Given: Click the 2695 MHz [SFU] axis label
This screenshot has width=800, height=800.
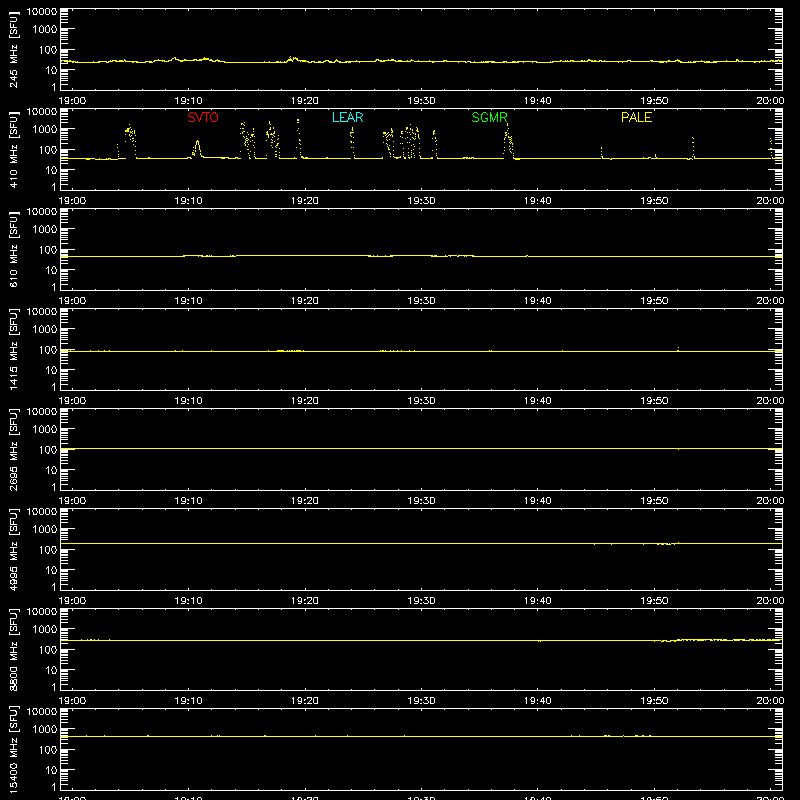Looking at the screenshot, I should pyautogui.click(x=13, y=449).
